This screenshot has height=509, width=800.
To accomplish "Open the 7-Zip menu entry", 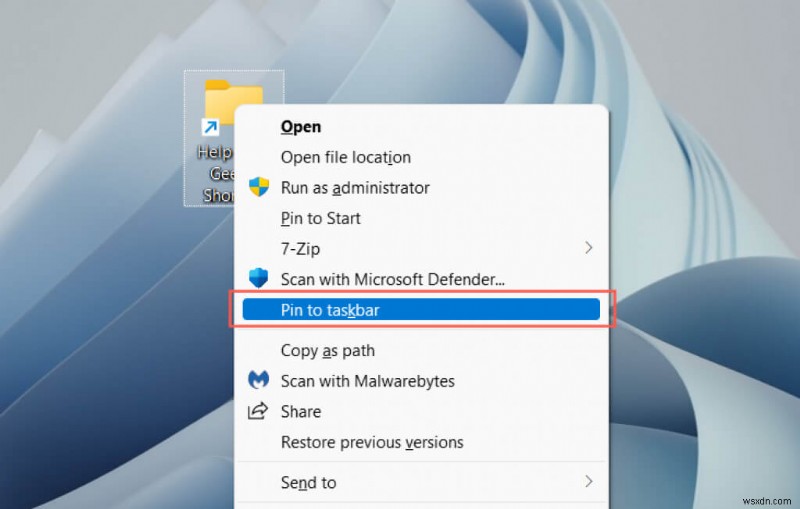I will tap(421, 248).
